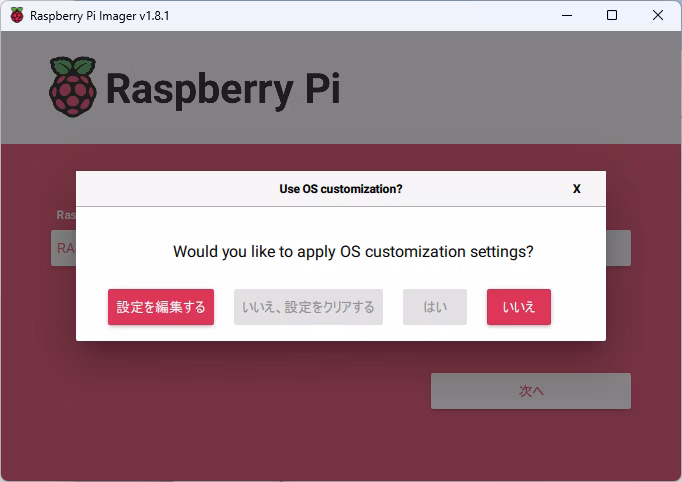Select the はい button
Image resolution: width=682 pixels, height=482 pixels.
tap(435, 307)
